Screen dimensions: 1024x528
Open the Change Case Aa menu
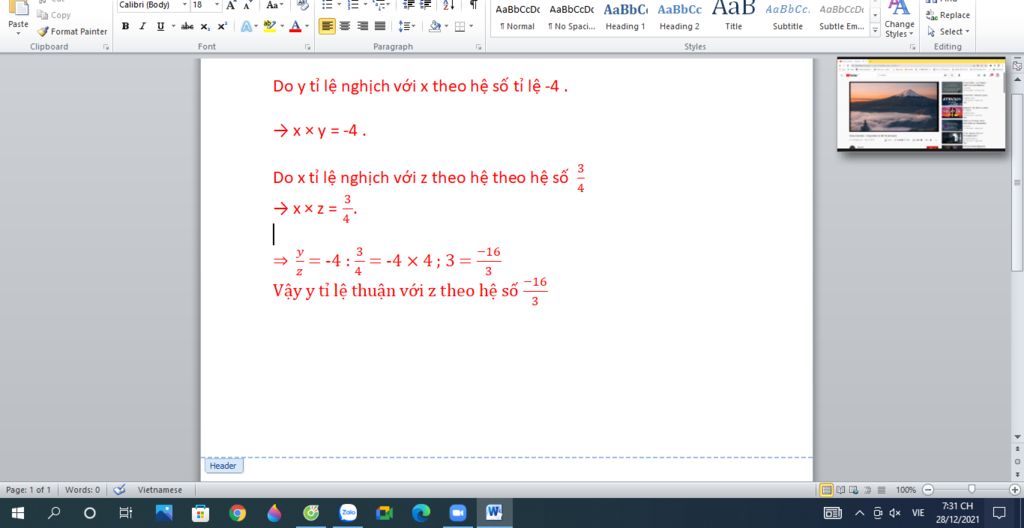click(274, 5)
